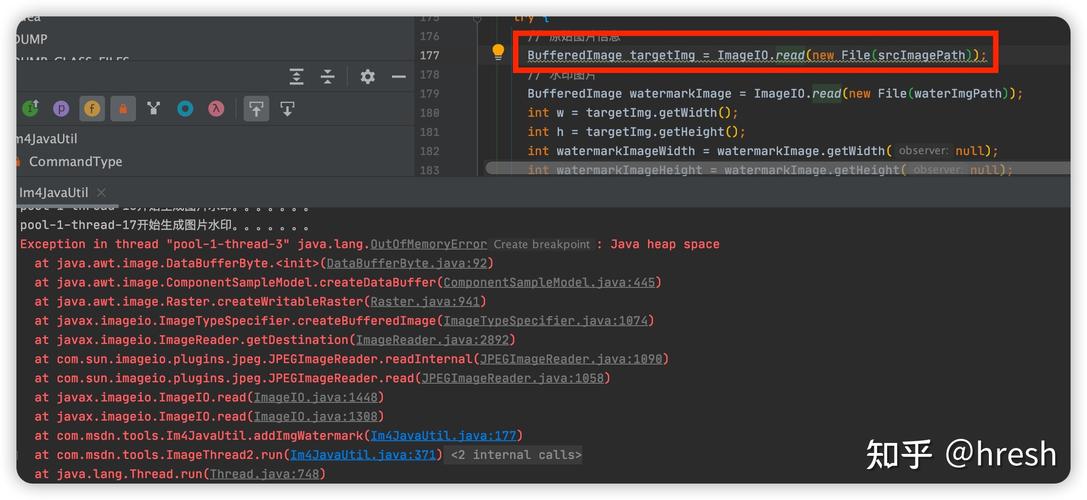This screenshot has width=1087, height=500.
Task: Close the Im4JavaUtil run tab
Action: (x=102, y=192)
